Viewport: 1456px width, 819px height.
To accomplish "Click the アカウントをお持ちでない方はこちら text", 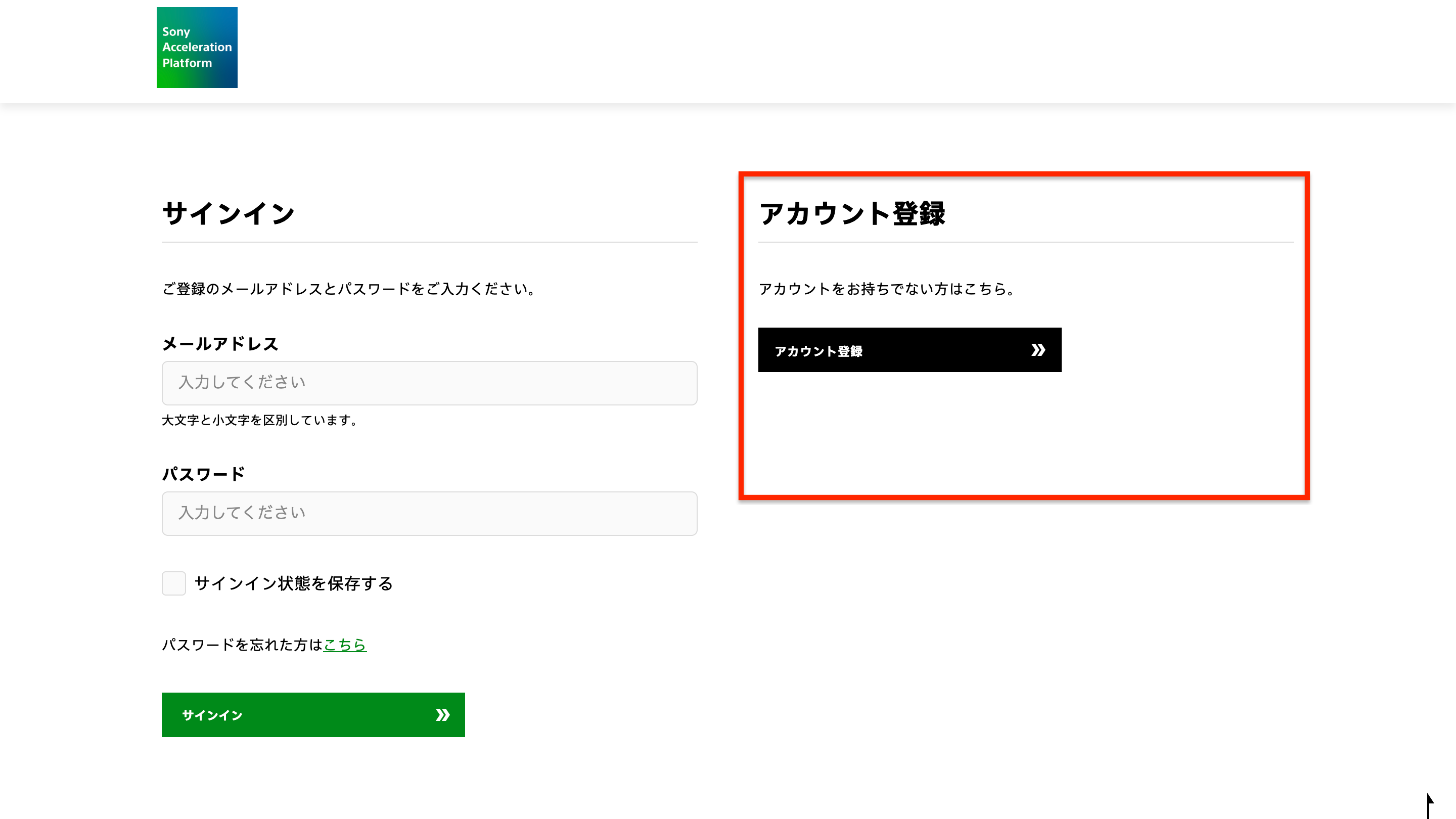I will point(886,289).
